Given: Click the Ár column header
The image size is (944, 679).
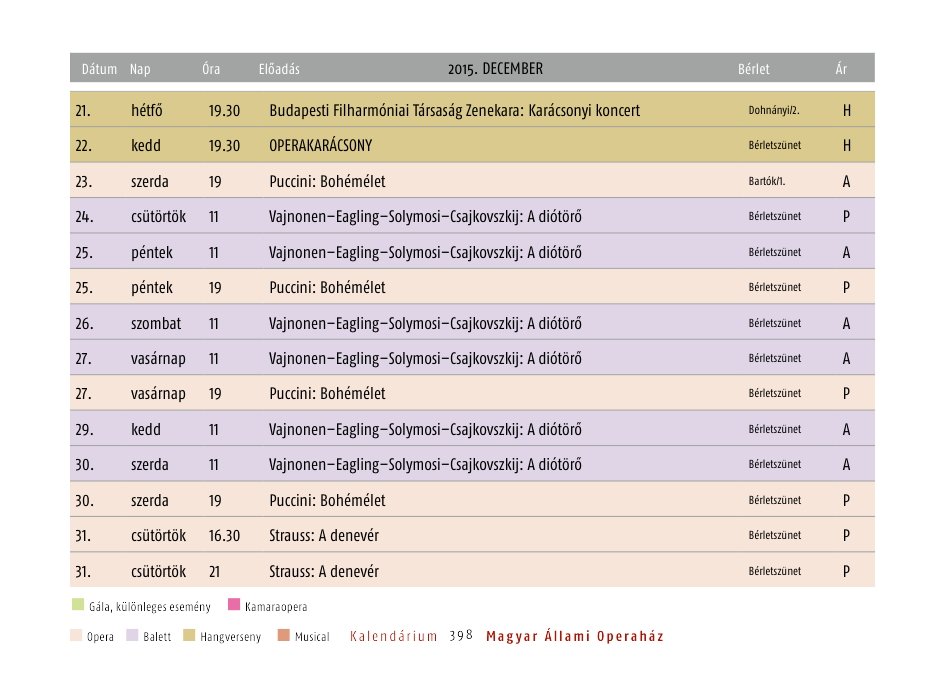Looking at the screenshot, I should (842, 70).
